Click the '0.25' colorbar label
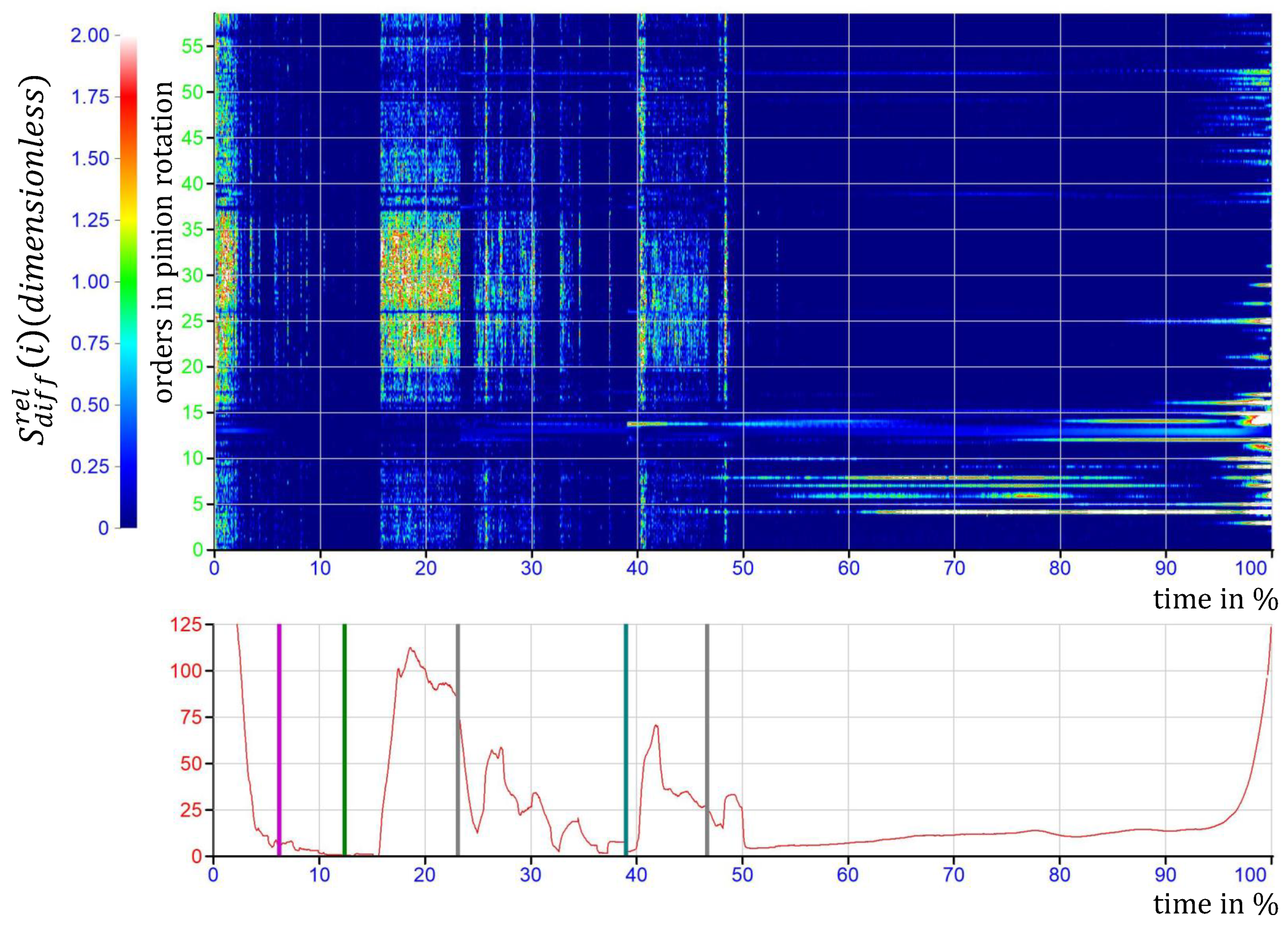Image resolution: width=1288 pixels, height=927 pixels. coord(90,467)
